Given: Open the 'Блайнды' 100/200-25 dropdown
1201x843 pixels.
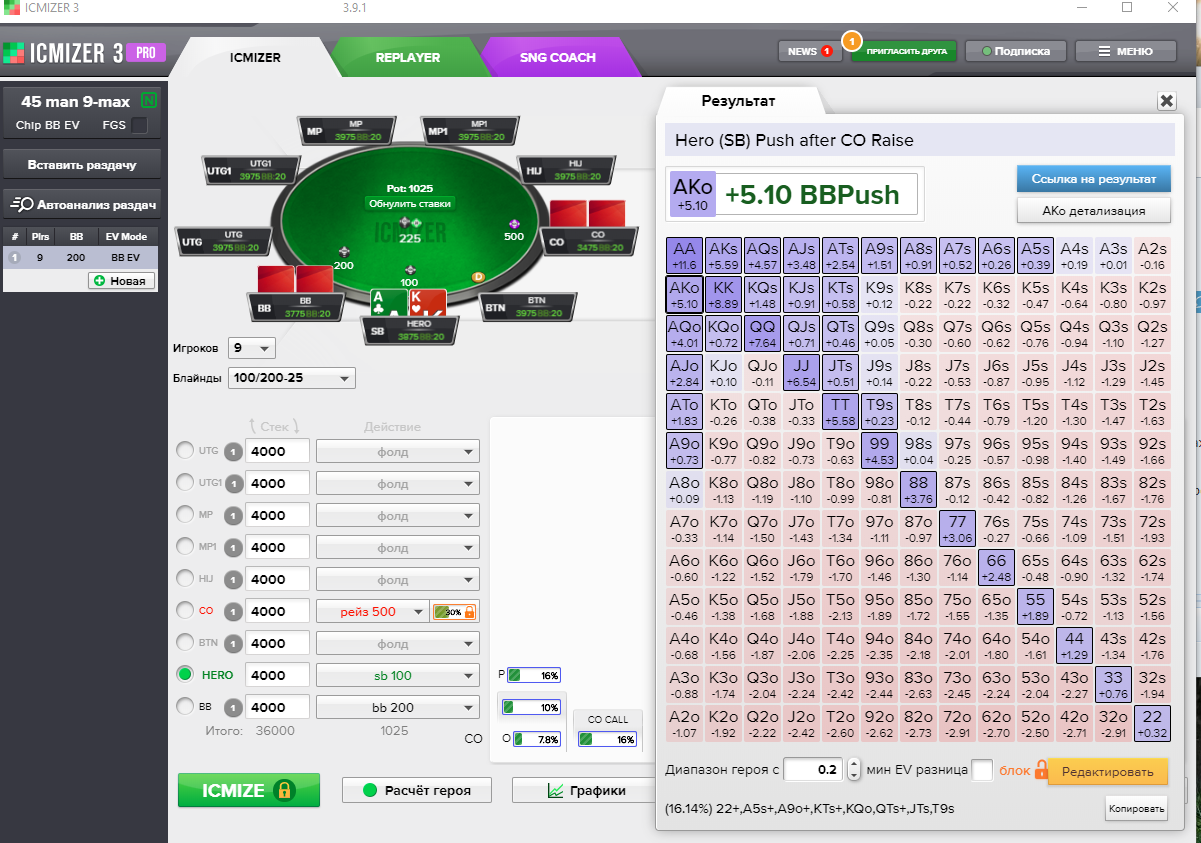Looking at the screenshot, I should coord(292,378).
